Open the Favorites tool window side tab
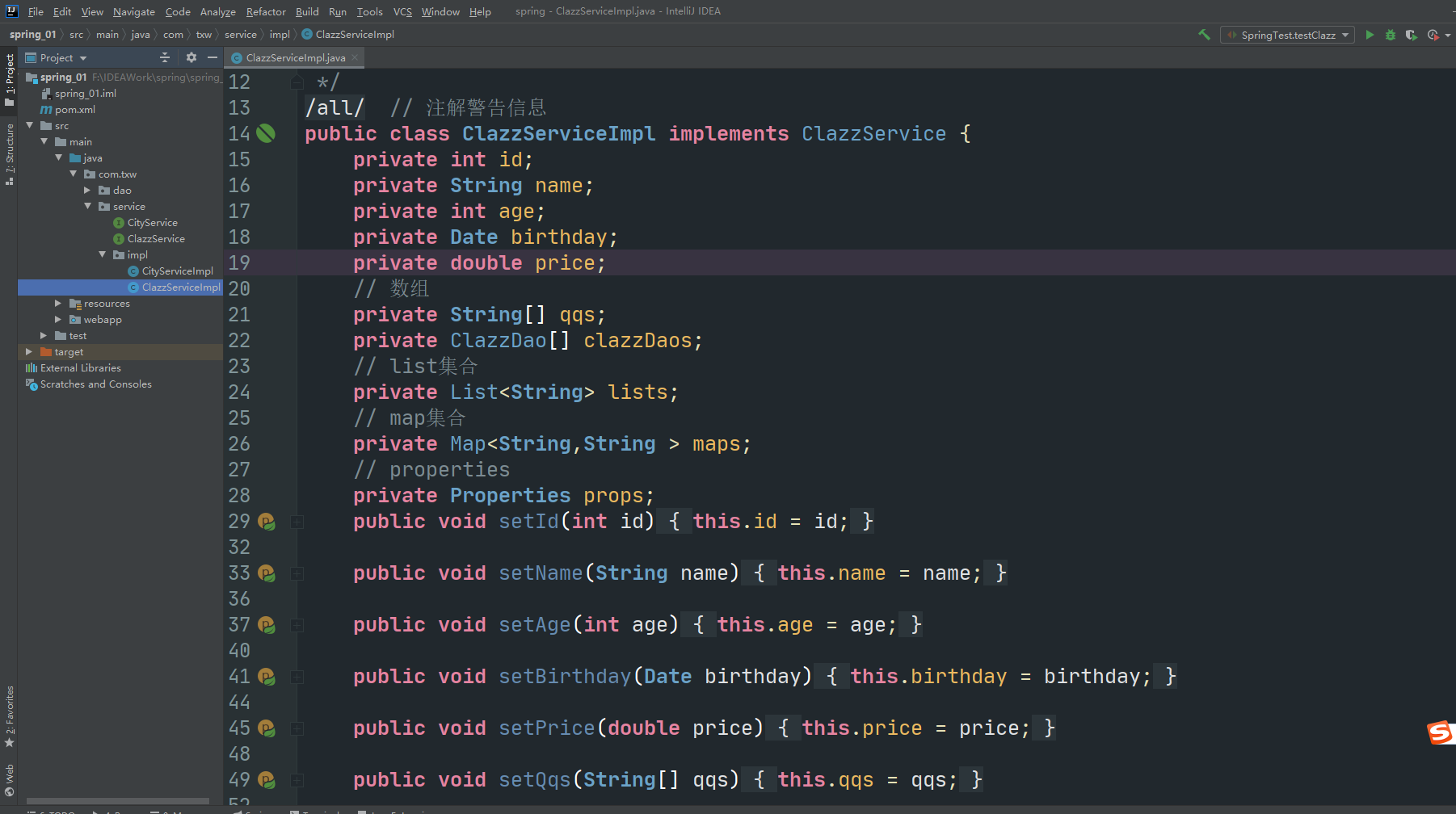Screen dimensions: 1456x814 click(x=9, y=717)
